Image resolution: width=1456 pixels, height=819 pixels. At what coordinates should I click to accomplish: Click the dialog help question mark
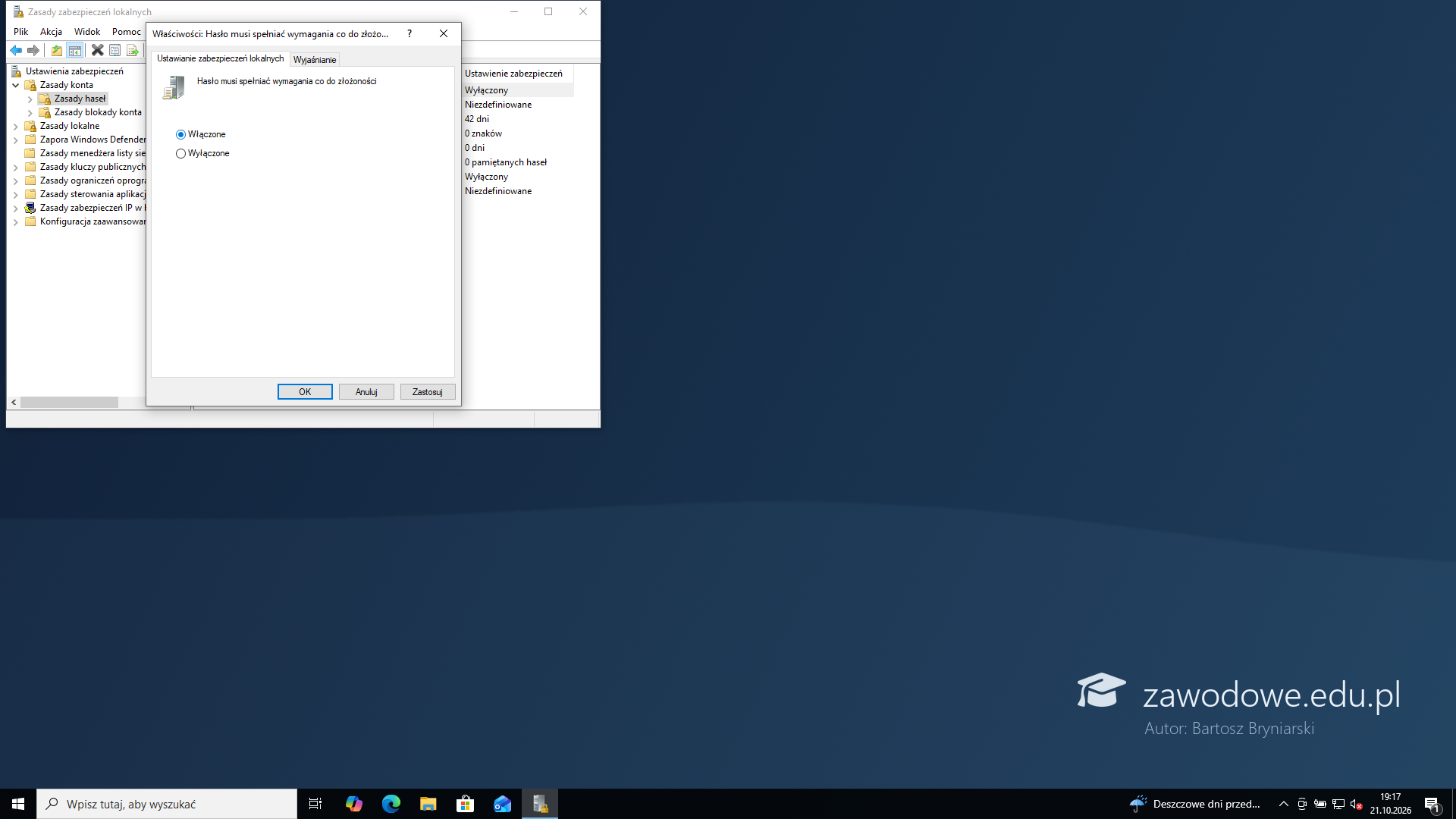click(x=409, y=33)
